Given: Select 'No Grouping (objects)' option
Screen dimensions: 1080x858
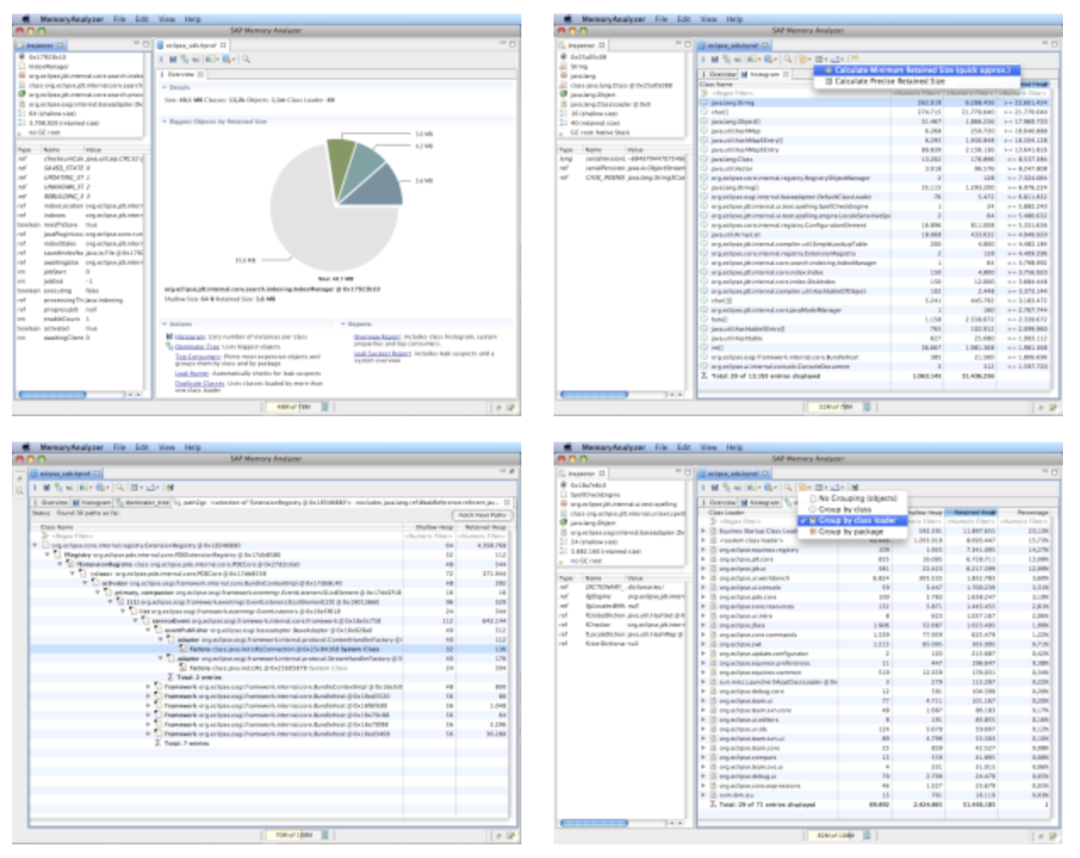Looking at the screenshot, I should point(853,498).
